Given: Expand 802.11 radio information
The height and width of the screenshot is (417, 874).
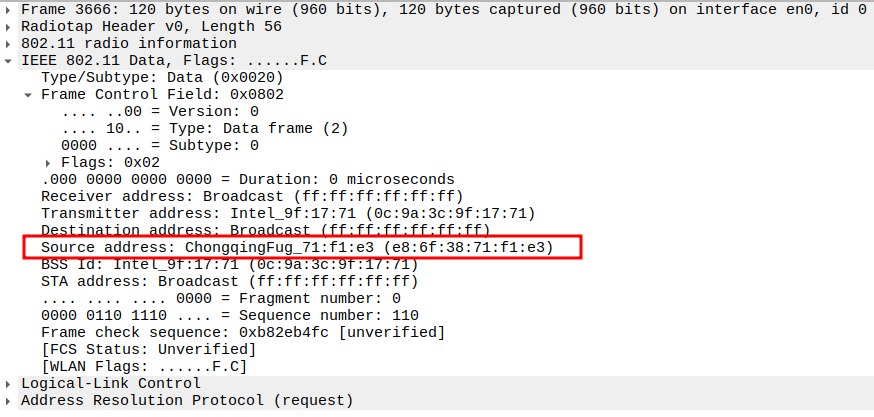Looking at the screenshot, I should pos(9,43).
